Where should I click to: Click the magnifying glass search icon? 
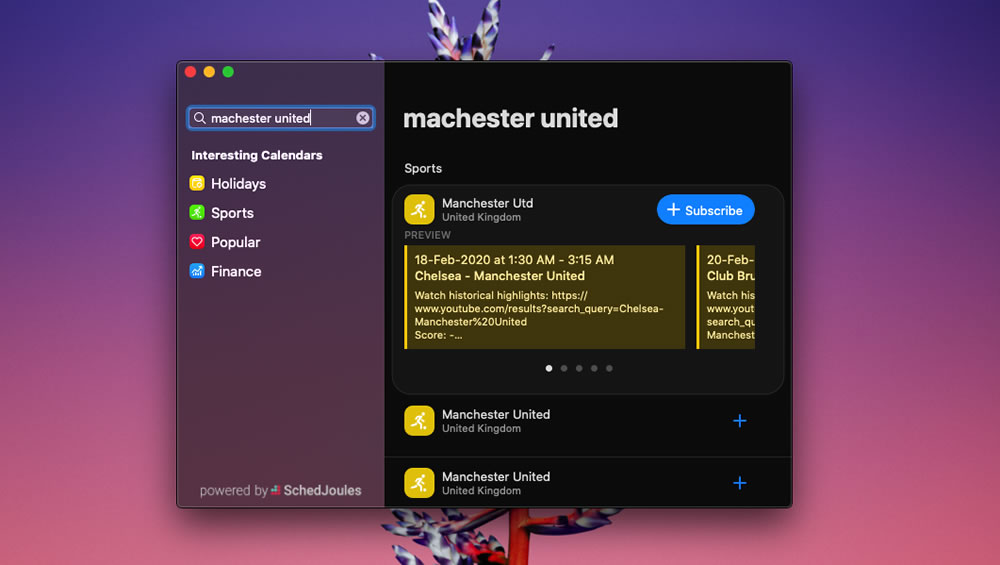[x=200, y=118]
